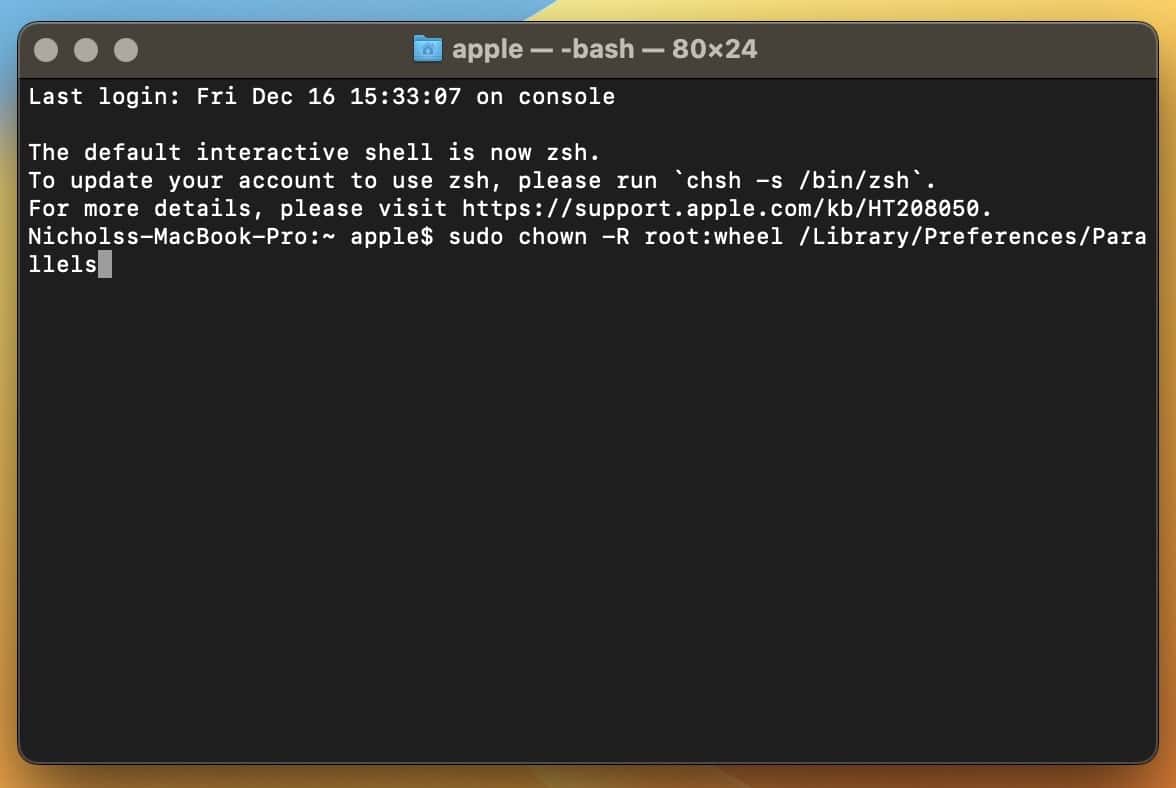Click the word 'sudo' in the command
The image size is (1176, 788).
[476, 237]
